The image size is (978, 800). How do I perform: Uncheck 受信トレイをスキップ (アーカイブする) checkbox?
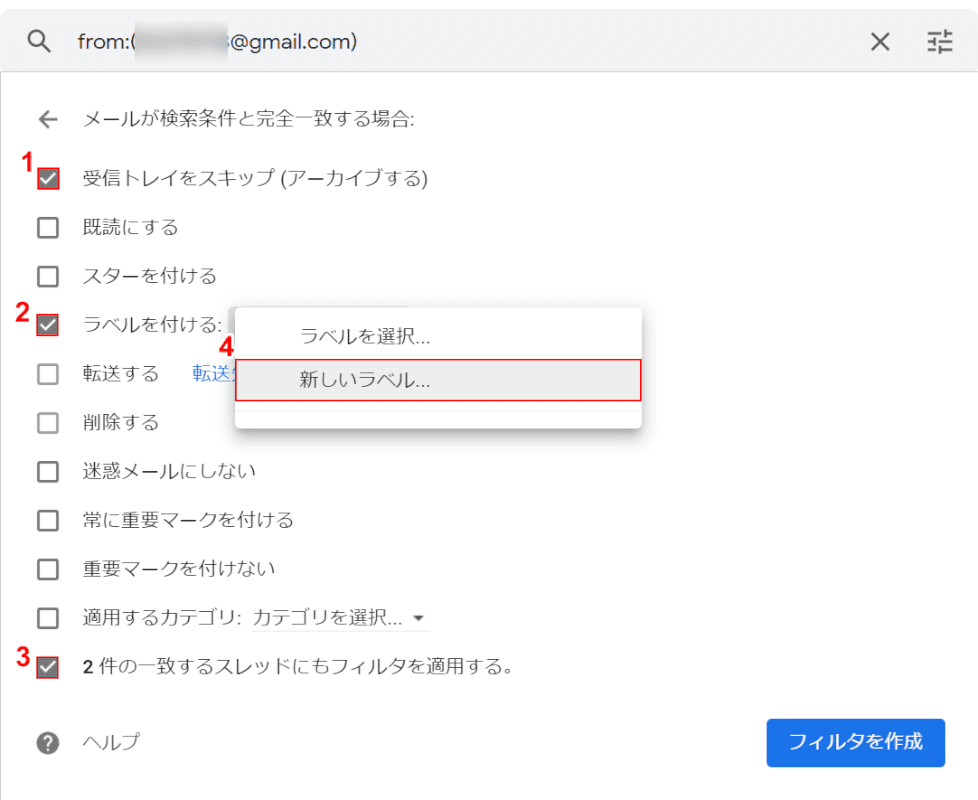[48, 178]
